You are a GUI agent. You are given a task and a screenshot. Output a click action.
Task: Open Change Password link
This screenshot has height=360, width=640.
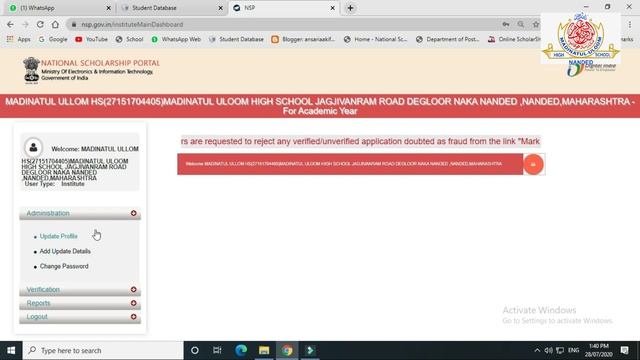(64, 267)
